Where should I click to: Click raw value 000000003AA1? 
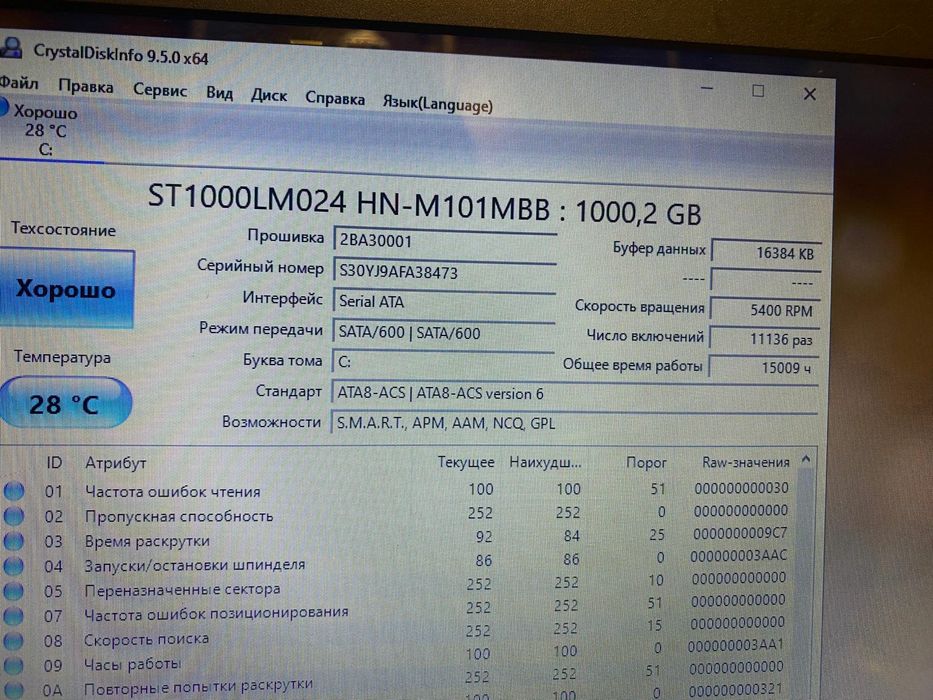point(736,645)
